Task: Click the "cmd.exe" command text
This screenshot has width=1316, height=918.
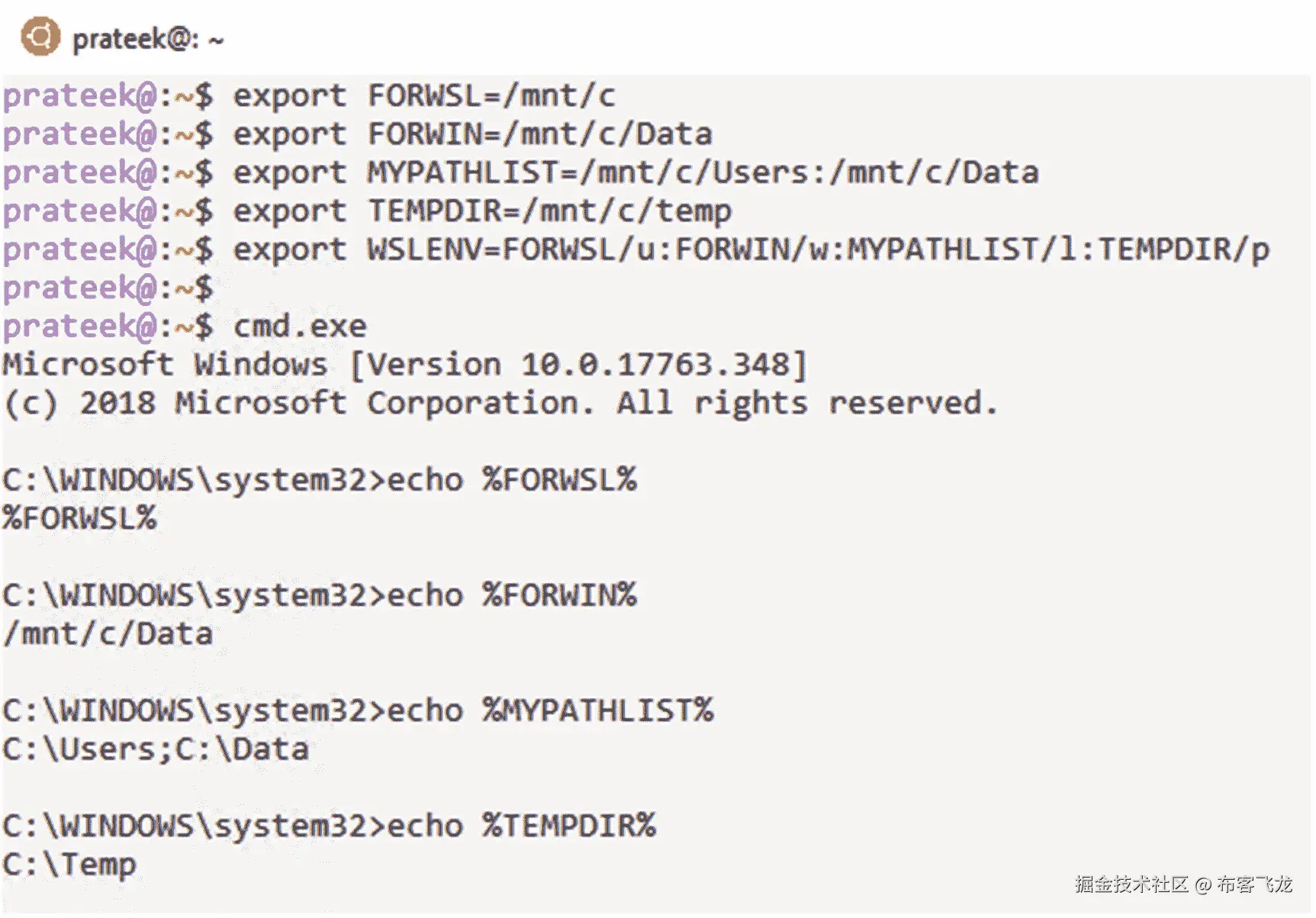Action: tap(300, 327)
